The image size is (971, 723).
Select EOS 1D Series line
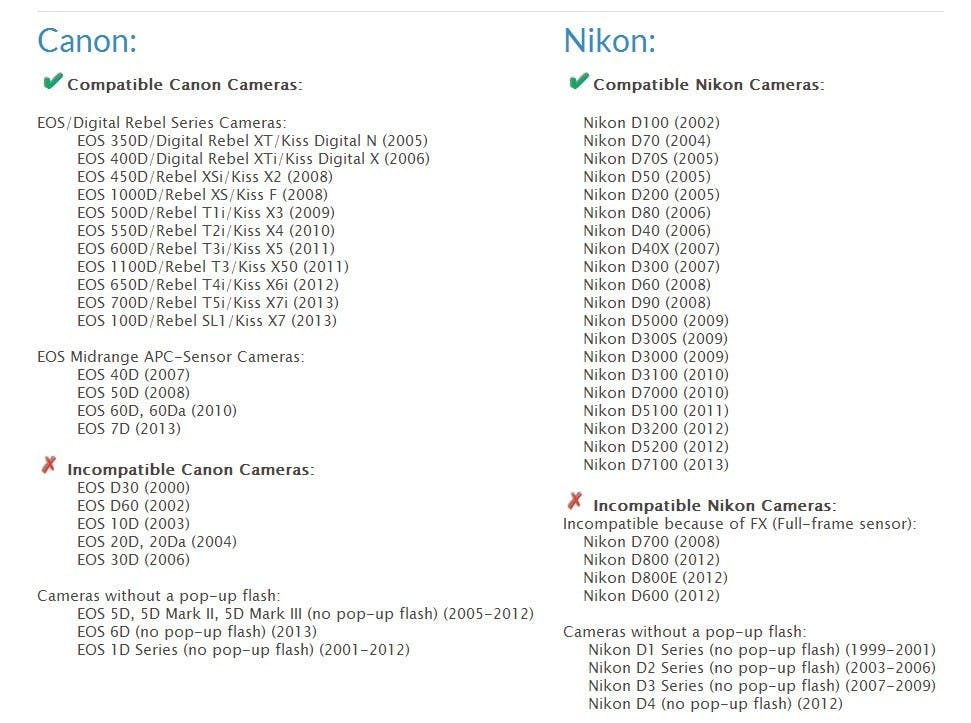coord(243,649)
